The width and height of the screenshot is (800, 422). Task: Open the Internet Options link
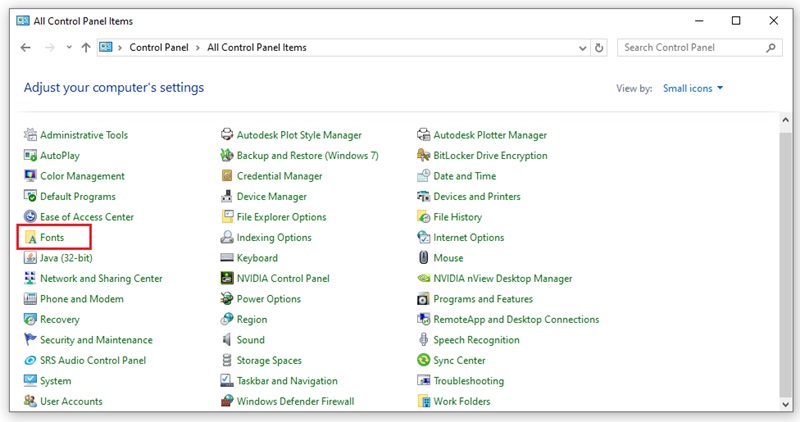coord(469,237)
